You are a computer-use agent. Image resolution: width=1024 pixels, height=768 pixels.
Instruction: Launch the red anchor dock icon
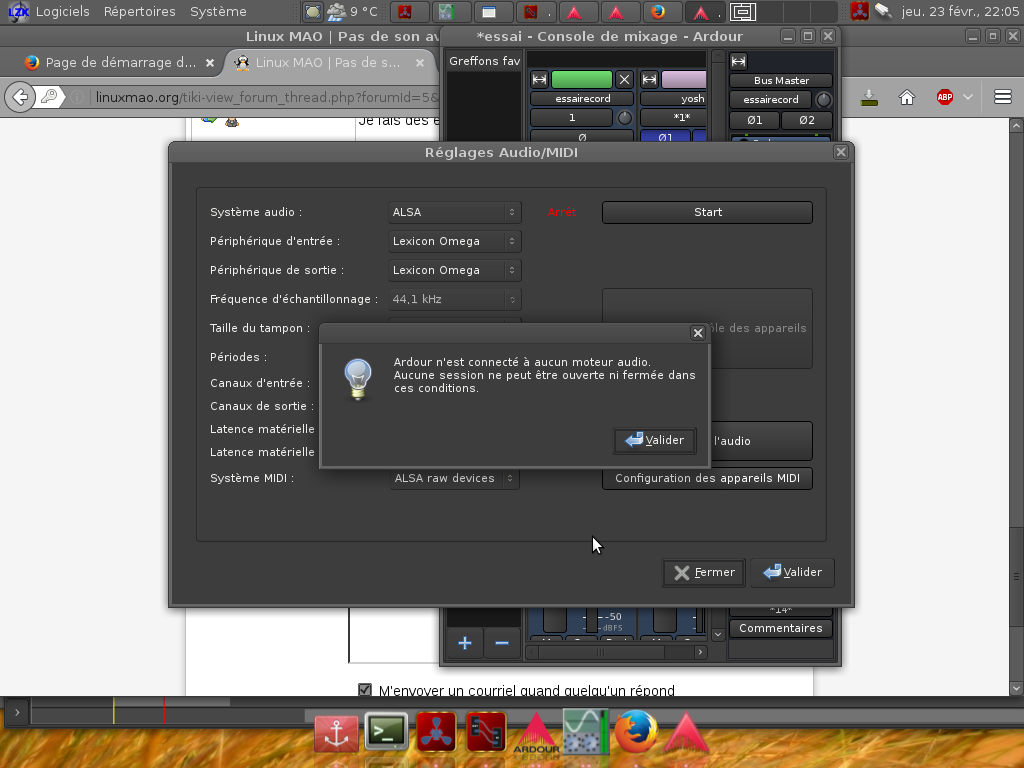[x=336, y=733]
